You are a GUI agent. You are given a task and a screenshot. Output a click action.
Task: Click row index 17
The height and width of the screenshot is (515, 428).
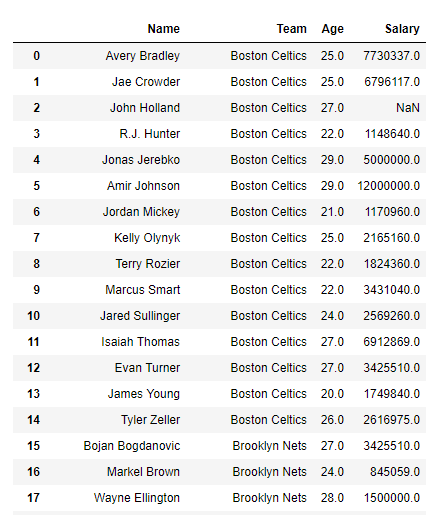(33, 498)
